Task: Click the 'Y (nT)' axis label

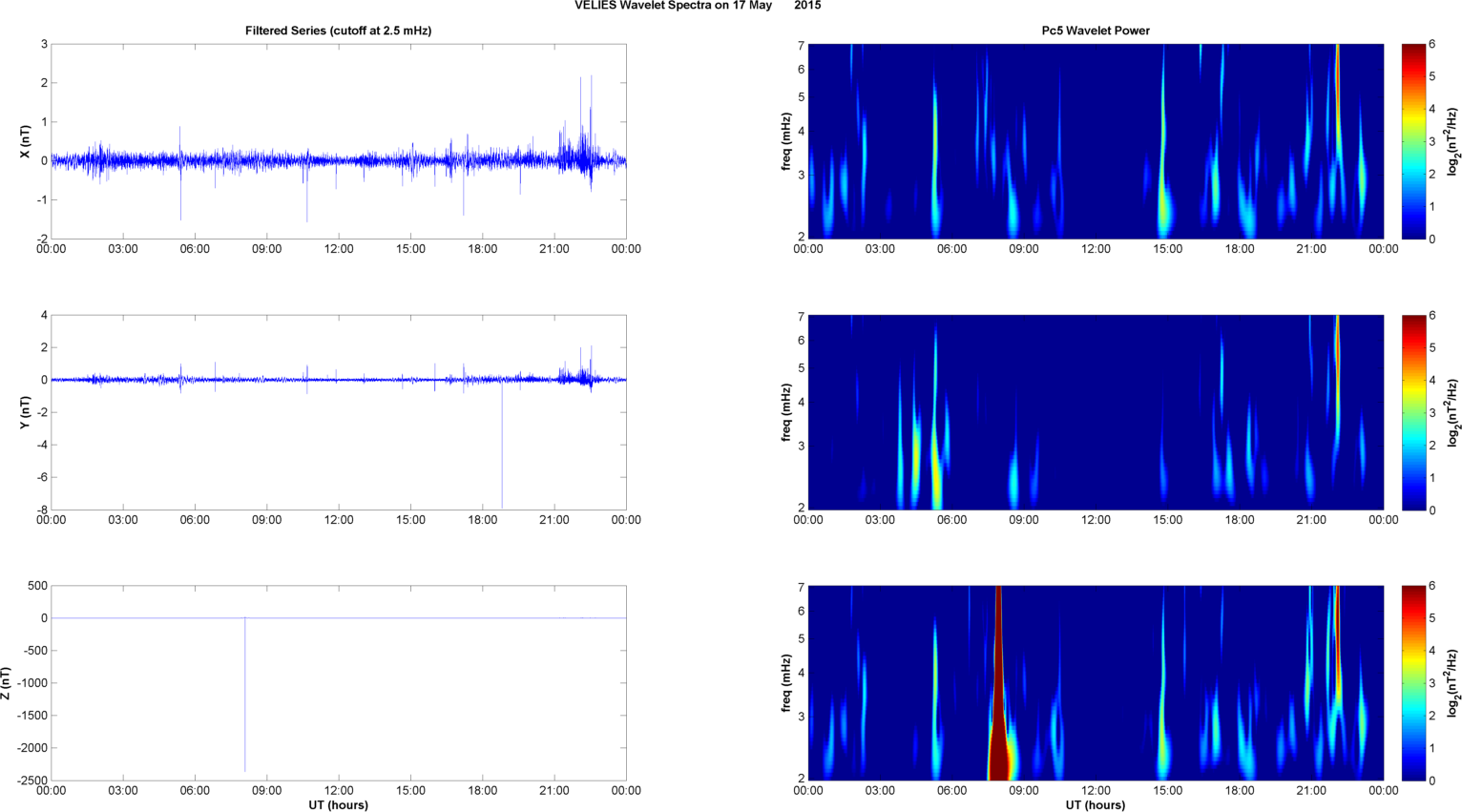Action: coord(27,412)
